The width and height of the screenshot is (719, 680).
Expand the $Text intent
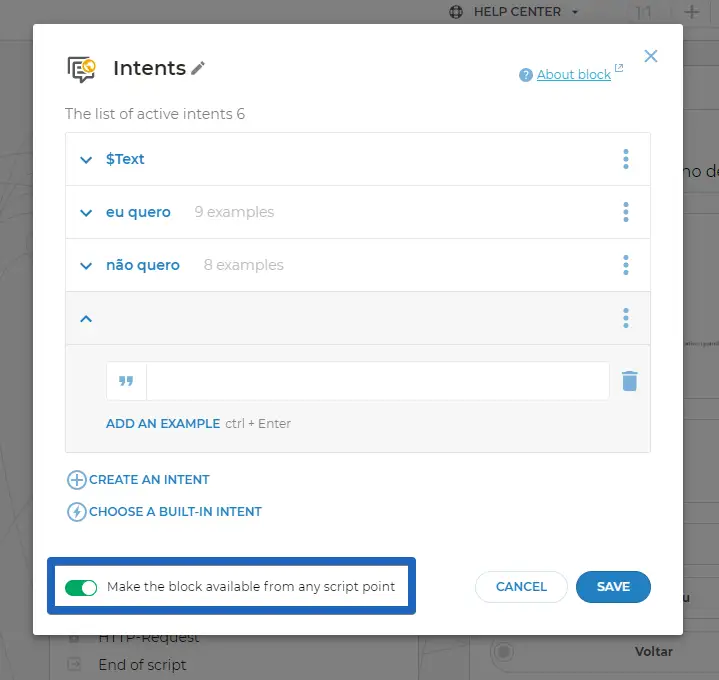pos(86,159)
